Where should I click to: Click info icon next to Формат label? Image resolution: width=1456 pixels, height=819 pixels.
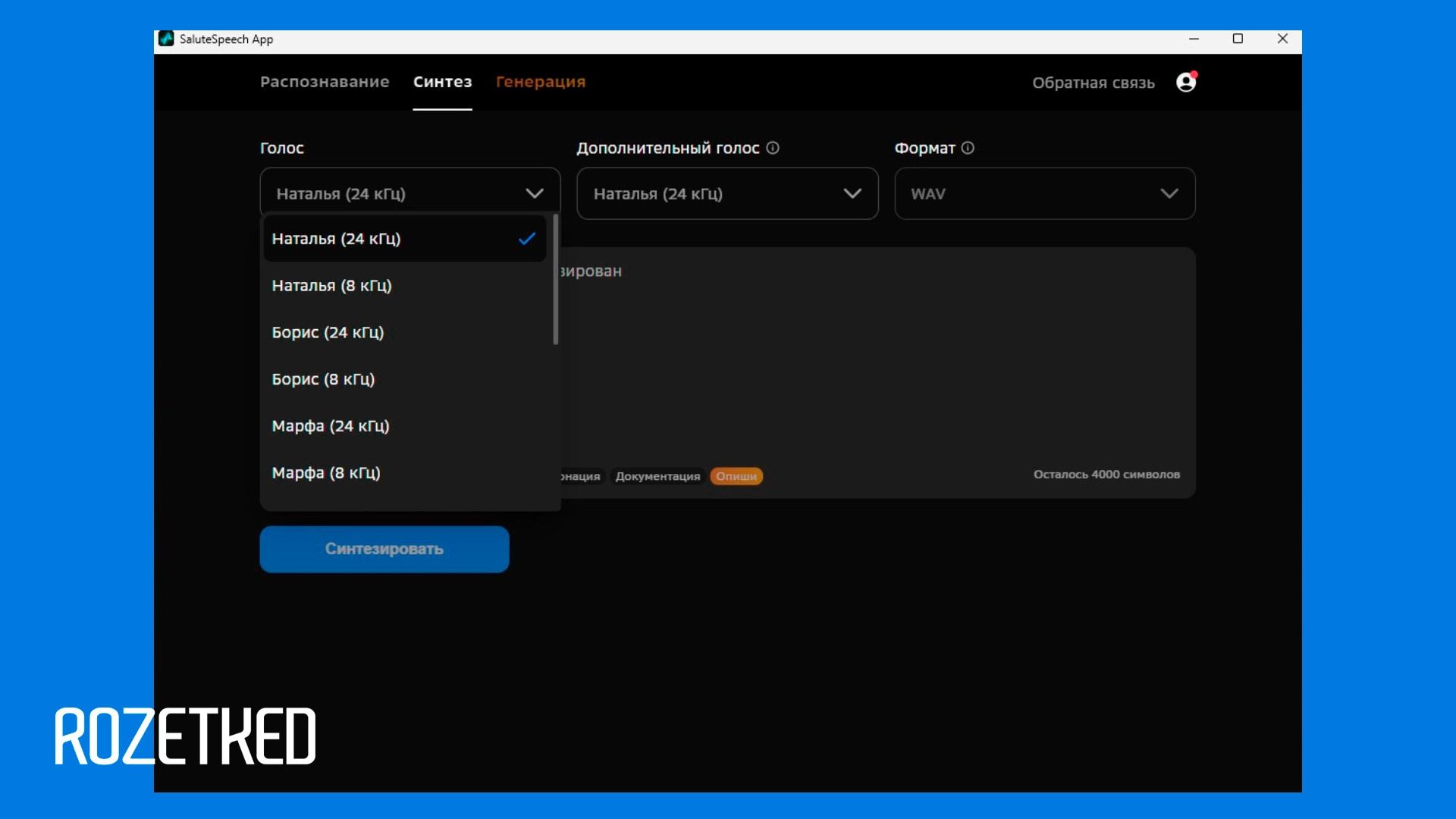968,148
